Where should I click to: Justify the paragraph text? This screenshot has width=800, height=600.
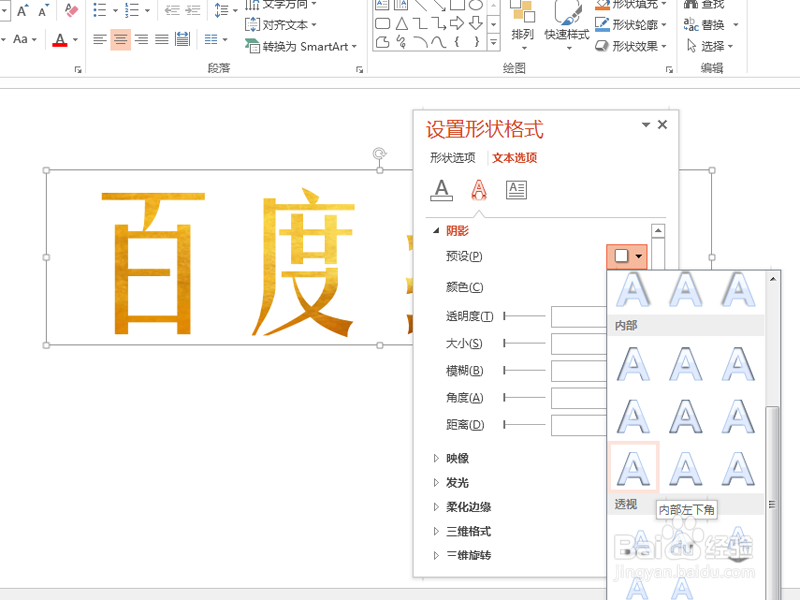[162, 39]
